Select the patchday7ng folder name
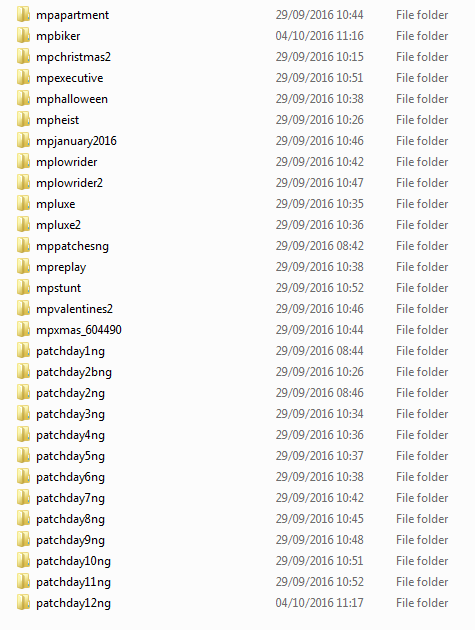The width and height of the screenshot is (475, 630). click(70, 498)
